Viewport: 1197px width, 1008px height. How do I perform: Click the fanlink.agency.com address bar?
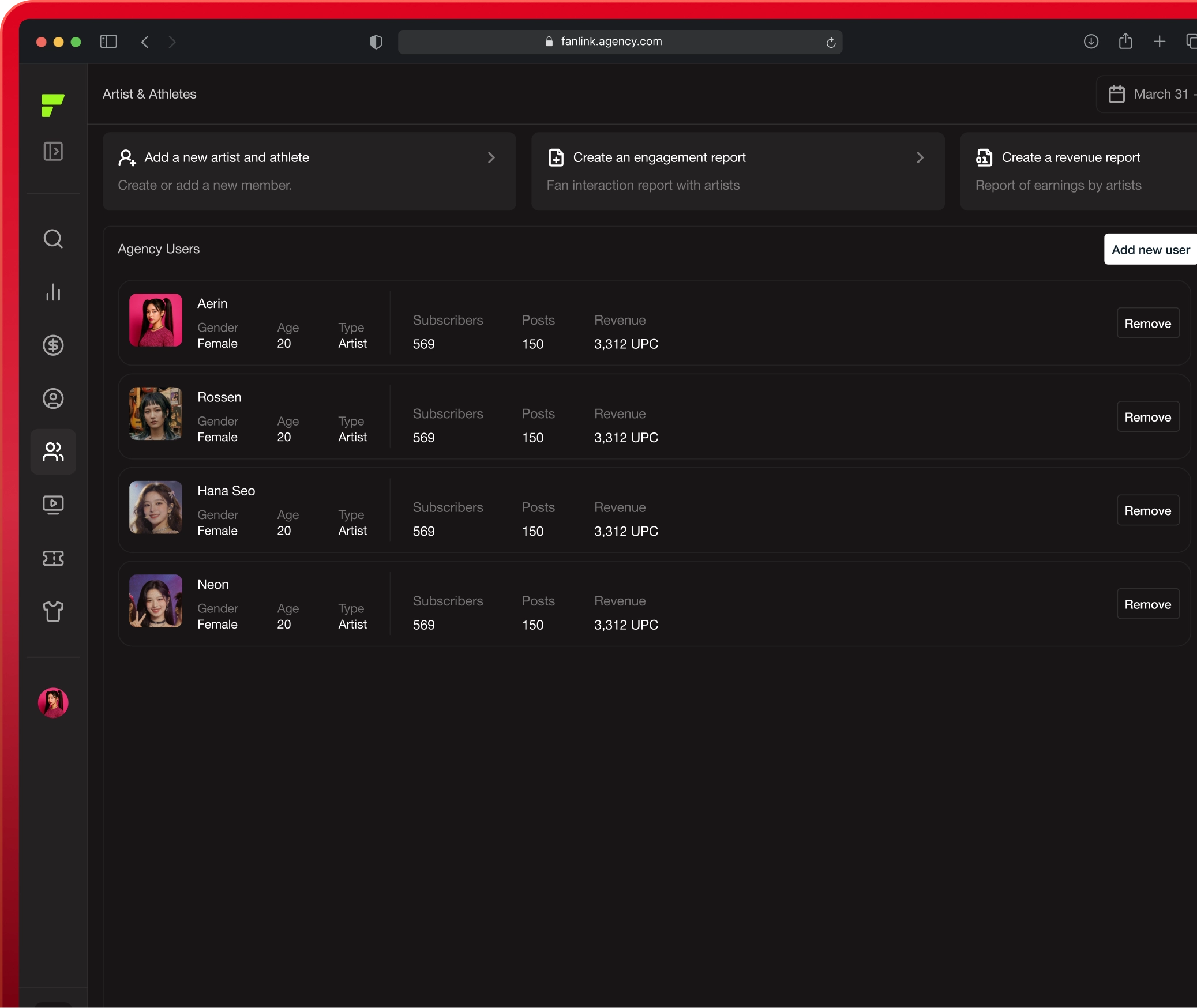(x=620, y=42)
